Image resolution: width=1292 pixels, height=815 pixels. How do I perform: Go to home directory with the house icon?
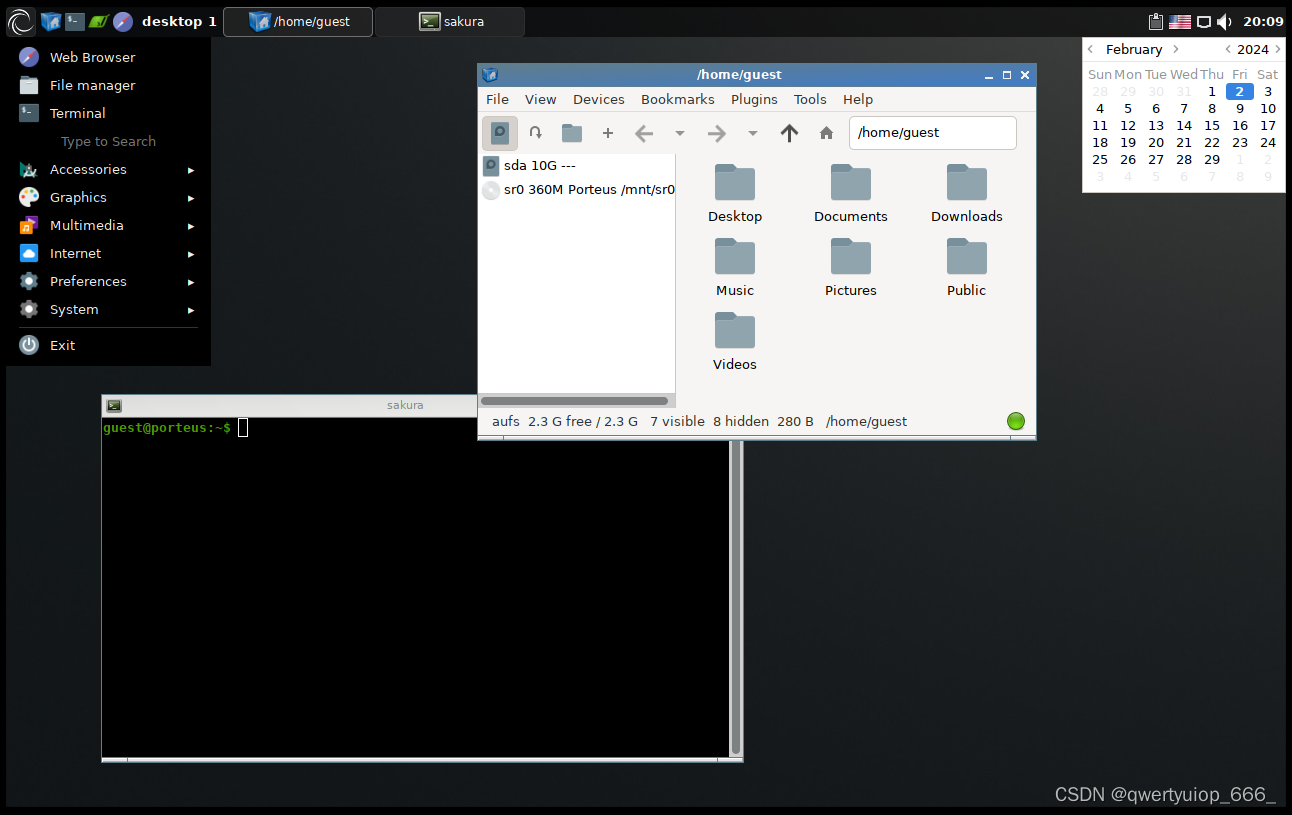tap(826, 132)
